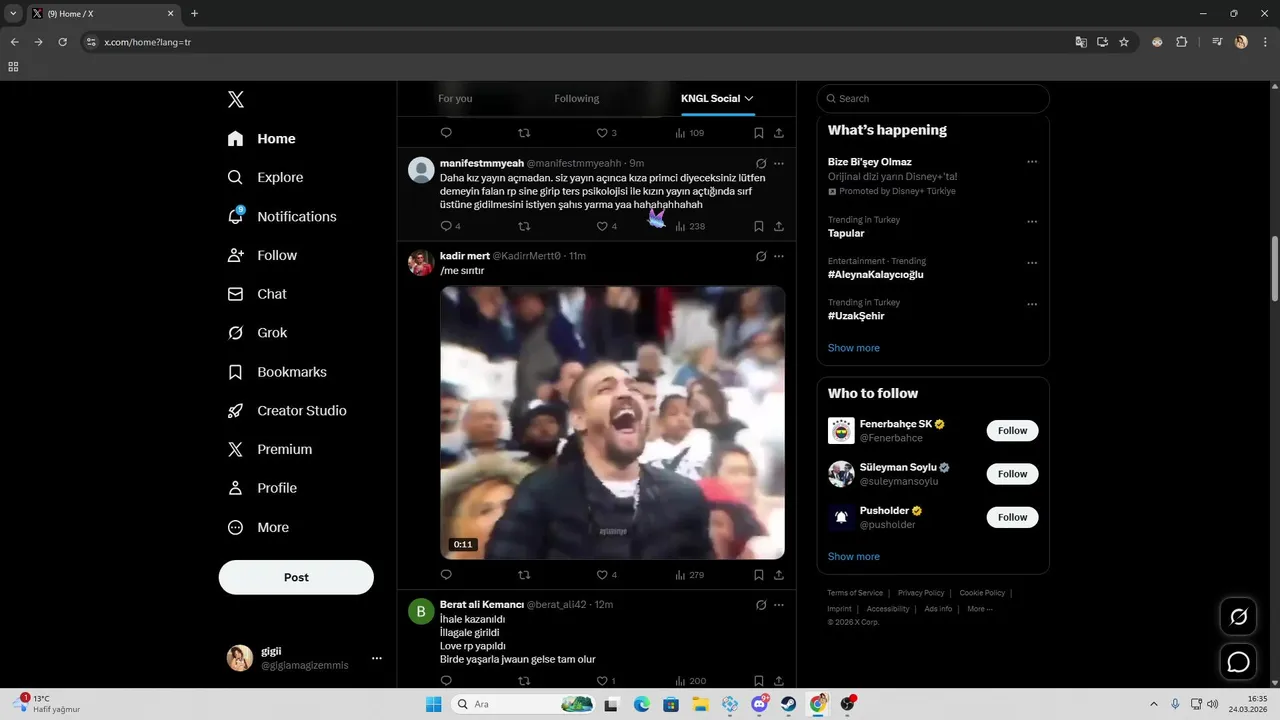Open Creator Studio
Viewport: 1280px width, 720px height.
tap(288, 411)
